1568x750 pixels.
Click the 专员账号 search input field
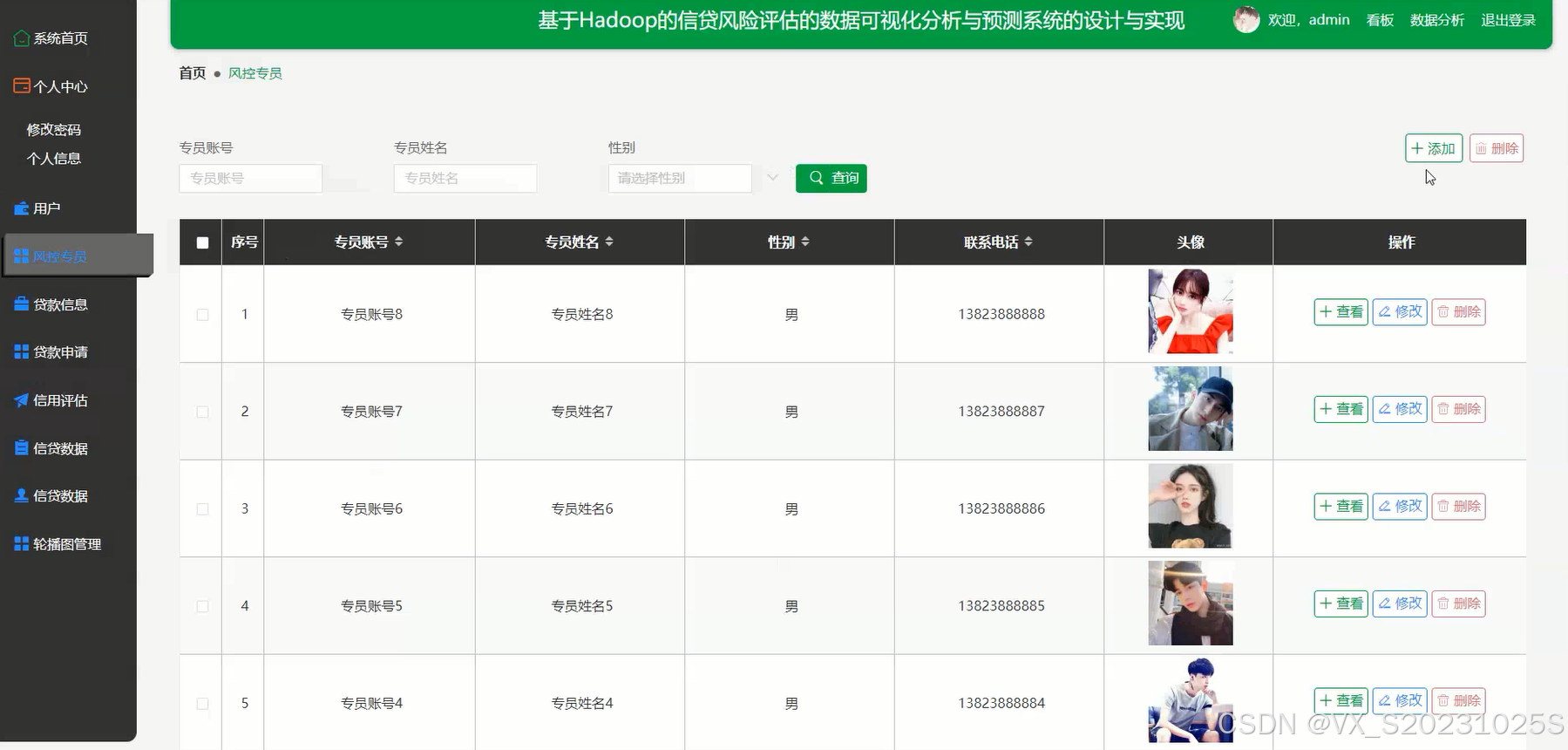point(251,178)
